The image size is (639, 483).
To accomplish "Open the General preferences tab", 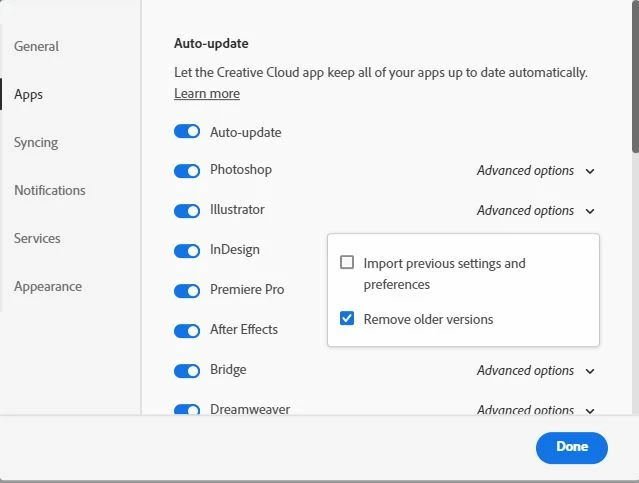I will 36,46.
